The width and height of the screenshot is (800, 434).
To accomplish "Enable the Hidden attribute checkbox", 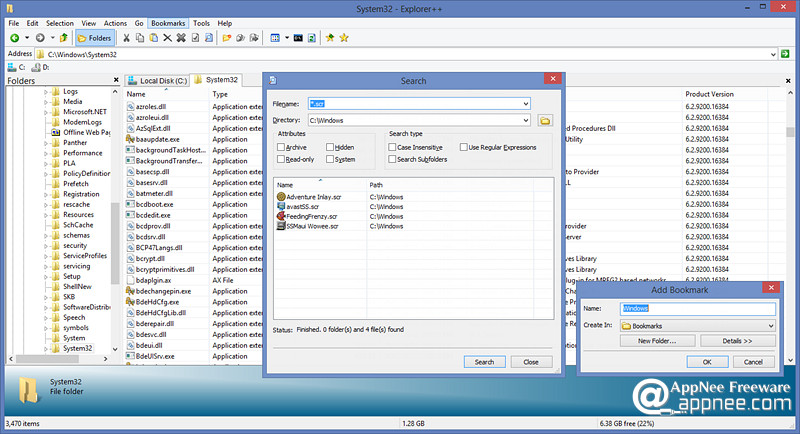I will coord(330,147).
